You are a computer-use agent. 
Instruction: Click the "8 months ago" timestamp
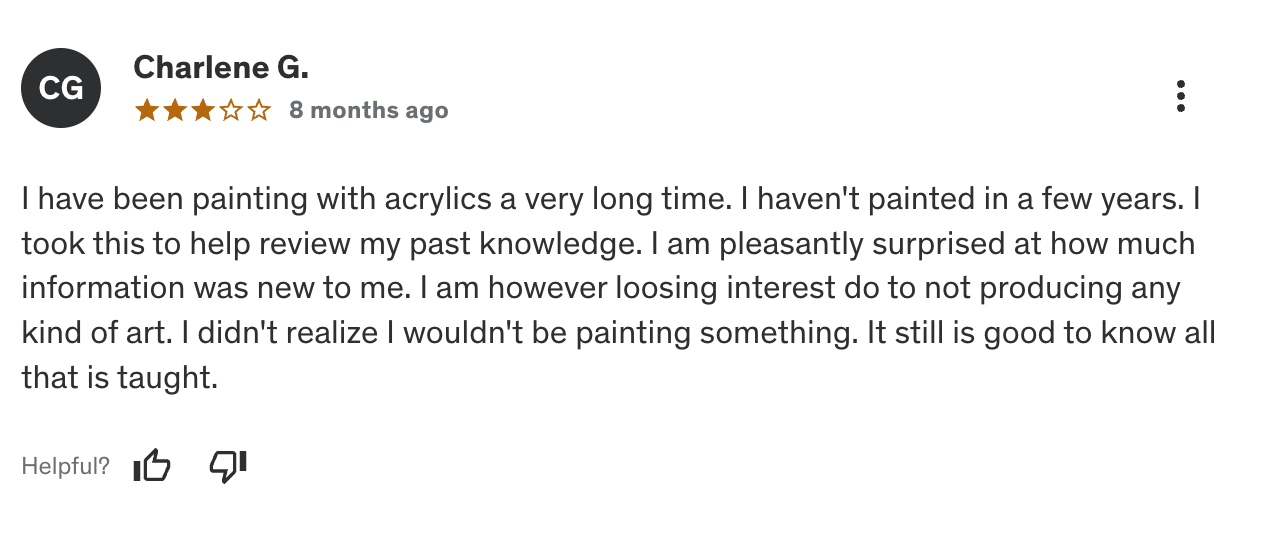tap(369, 110)
